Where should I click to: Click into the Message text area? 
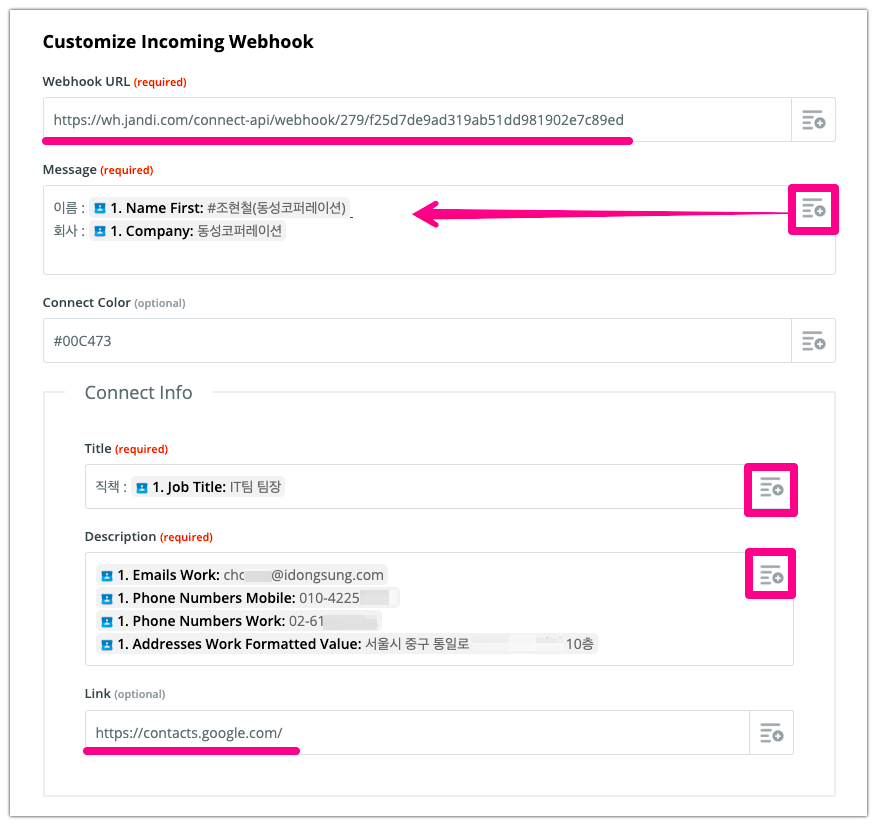[x=500, y=255]
